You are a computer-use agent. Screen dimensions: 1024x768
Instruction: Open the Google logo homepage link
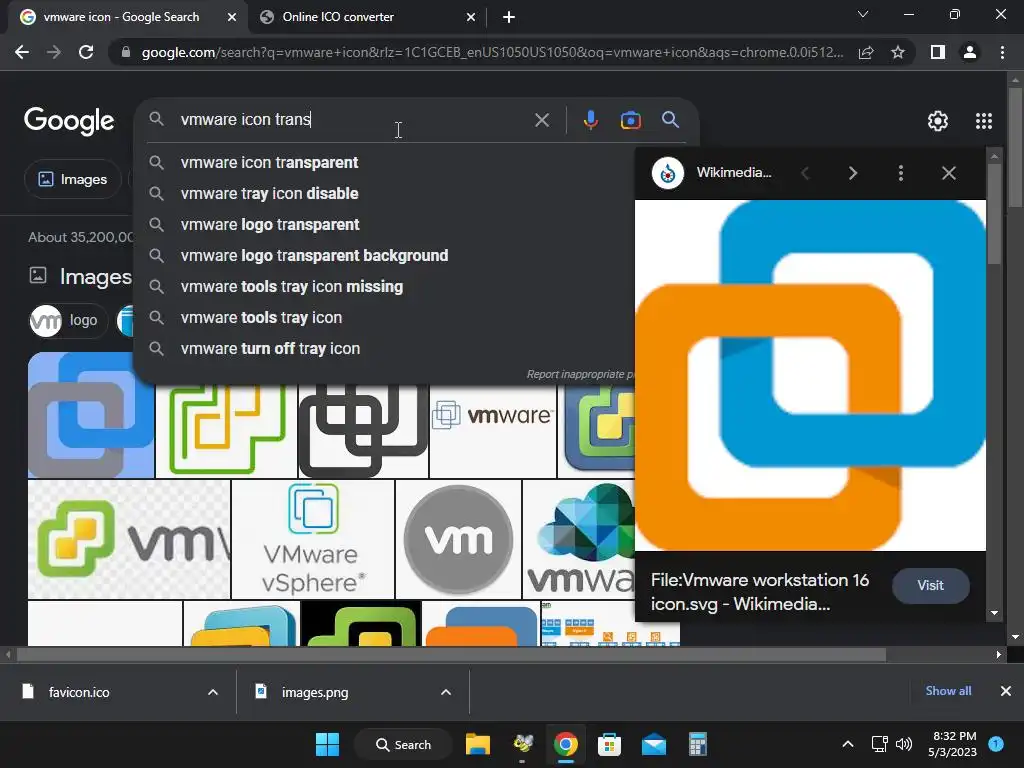pyautogui.click(x=69, y=121)
